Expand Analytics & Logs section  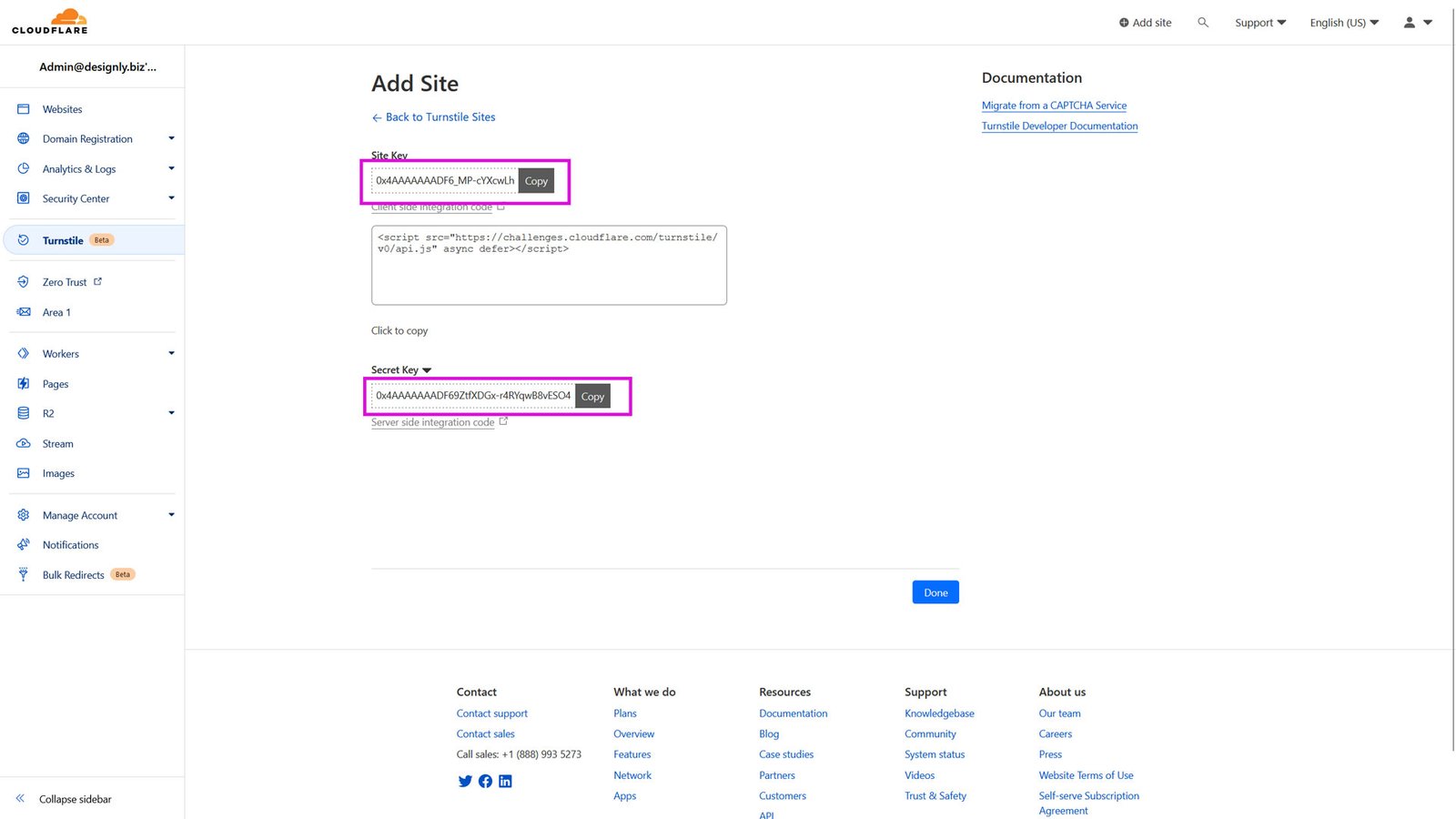pos(171,168)
